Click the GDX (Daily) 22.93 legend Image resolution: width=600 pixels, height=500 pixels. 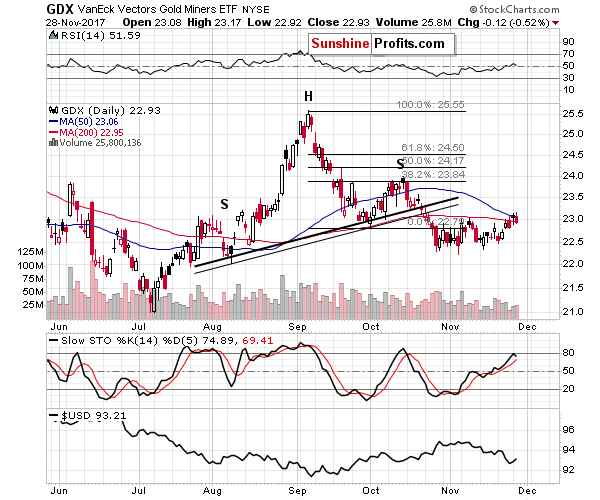(111, 111)
